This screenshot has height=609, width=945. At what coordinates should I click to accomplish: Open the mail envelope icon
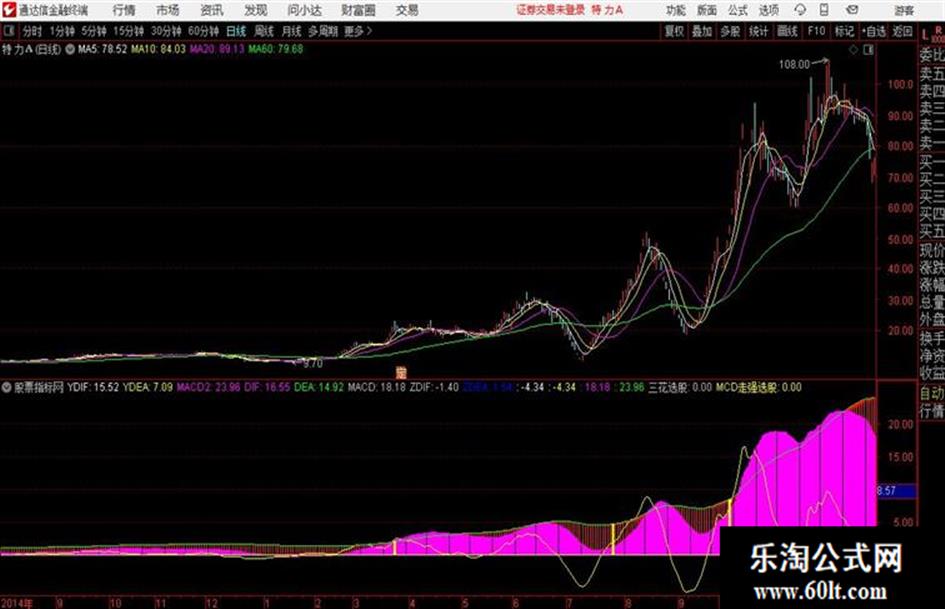click(852, 10)
